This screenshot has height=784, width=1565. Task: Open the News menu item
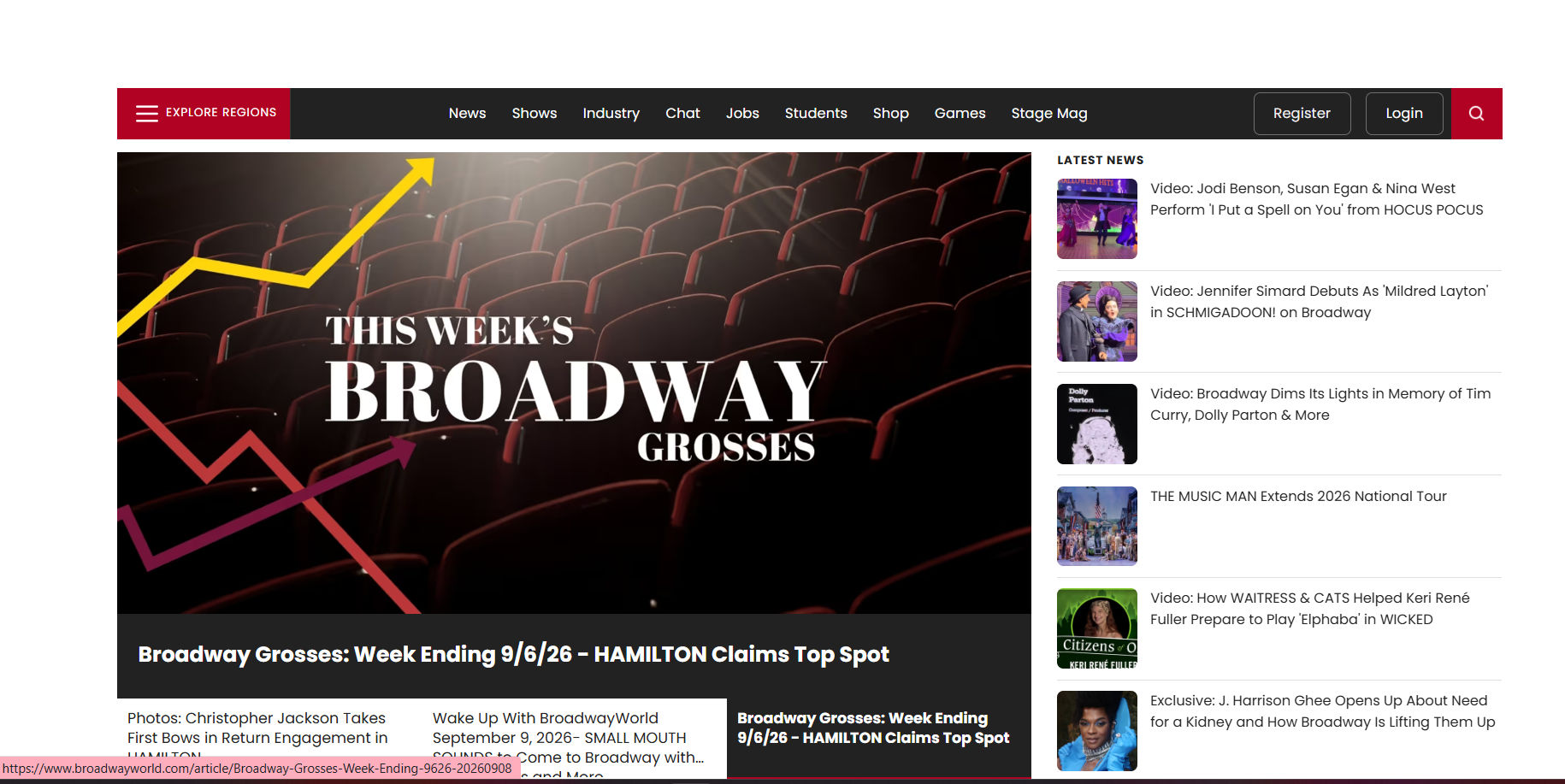467,113
